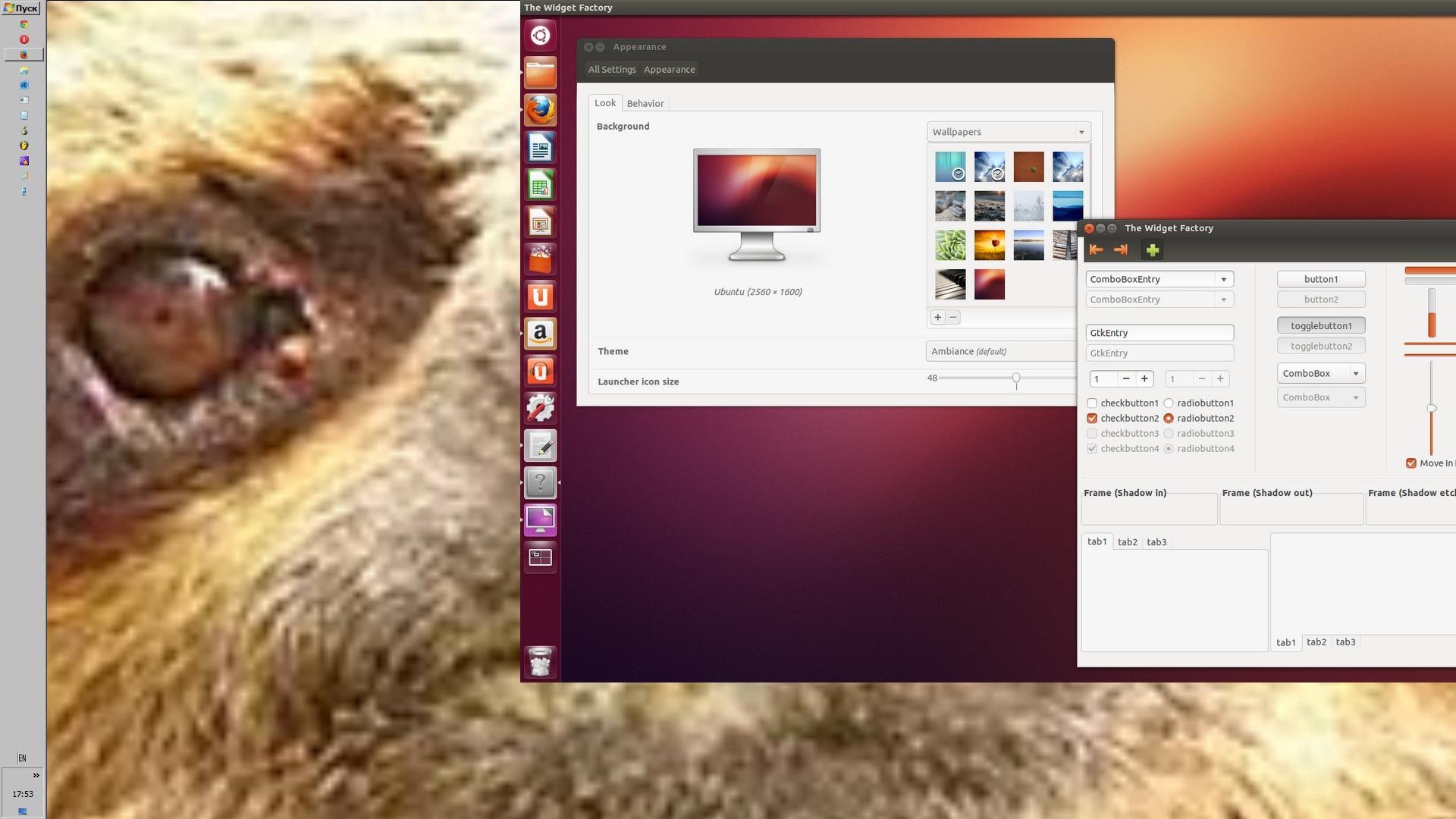The image size is (1456, 819).
Task: Open the Files folder launcher icon
Action: click(x=540, y=74)
